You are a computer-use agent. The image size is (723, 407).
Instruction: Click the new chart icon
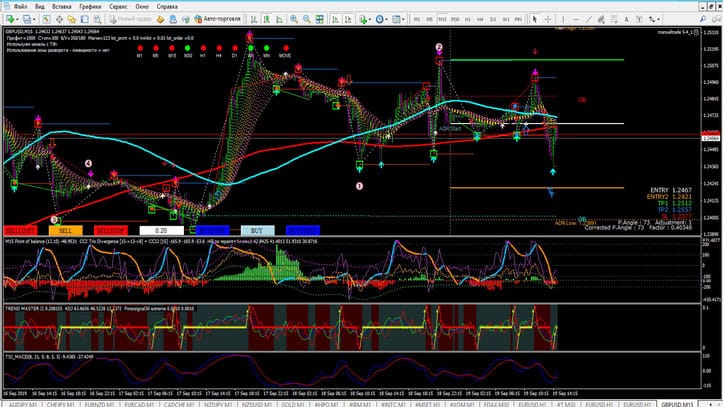[8, 19]
